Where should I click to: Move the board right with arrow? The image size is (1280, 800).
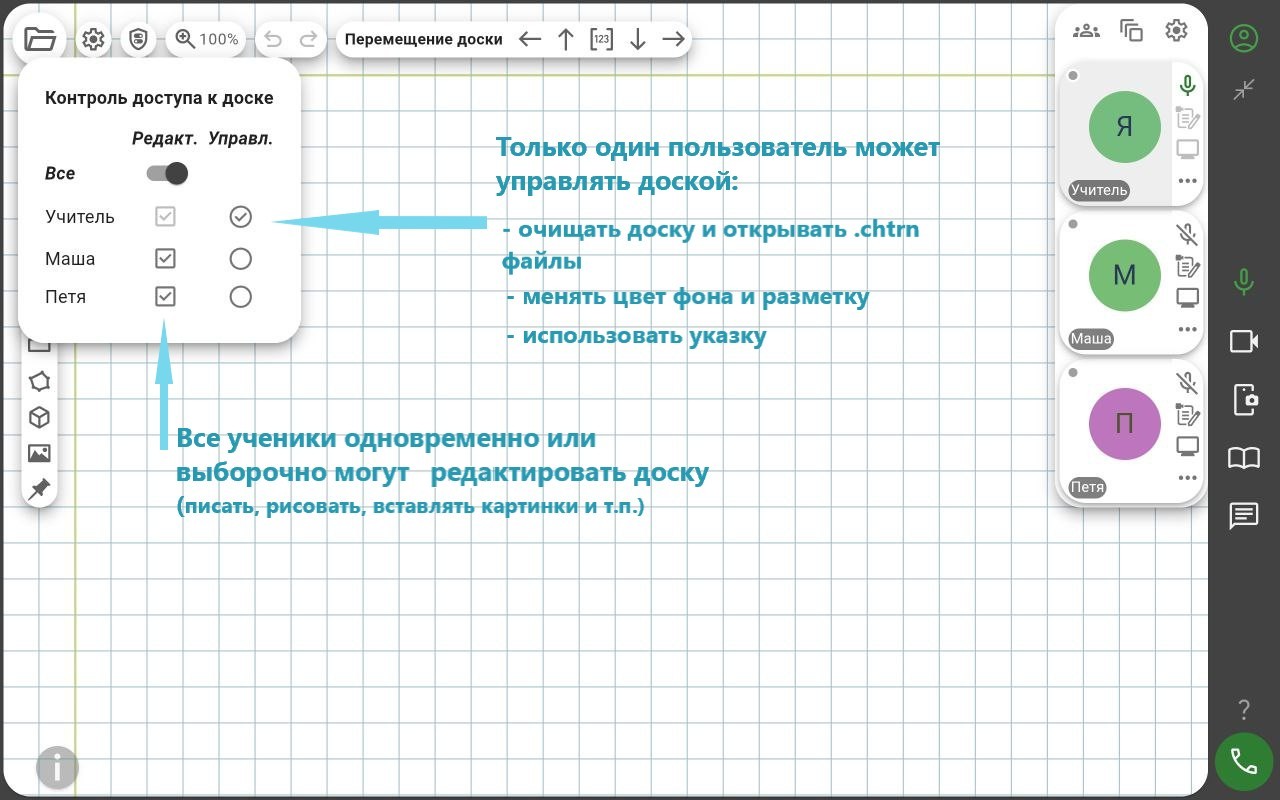pyautogui.click(x=674, y=39)
